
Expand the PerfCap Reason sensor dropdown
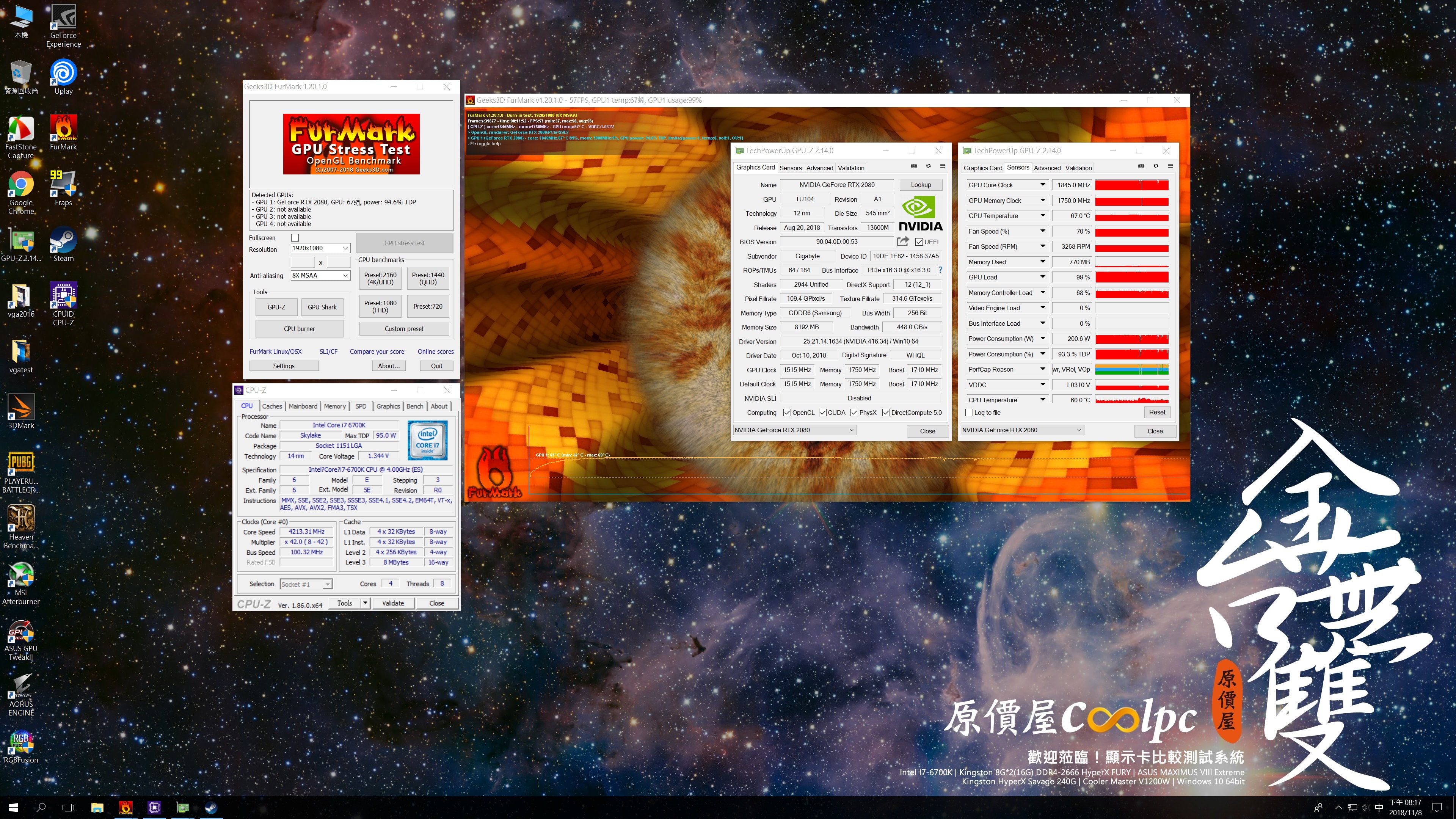coord(1043,369)
